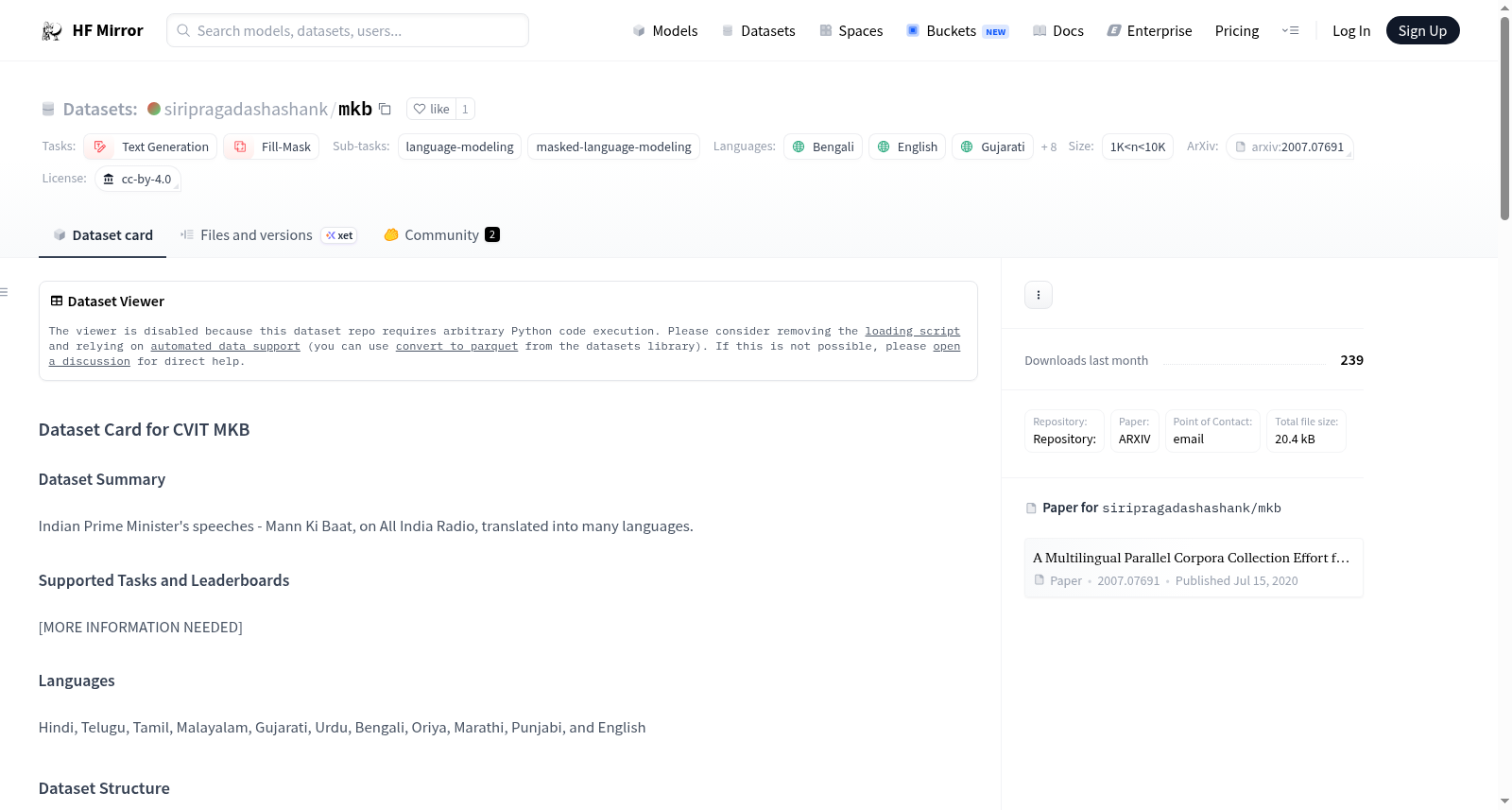Open the ARXIV paper card
This screenshot has width=1512, height=810.
(1135, 431)
